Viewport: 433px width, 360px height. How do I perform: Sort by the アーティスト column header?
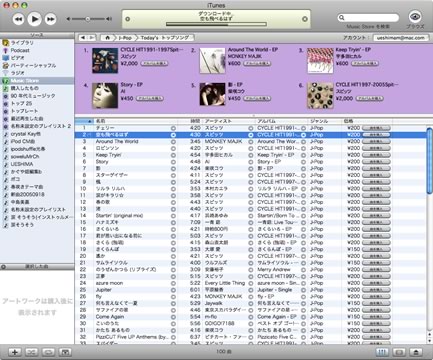[x=230, y=121]
